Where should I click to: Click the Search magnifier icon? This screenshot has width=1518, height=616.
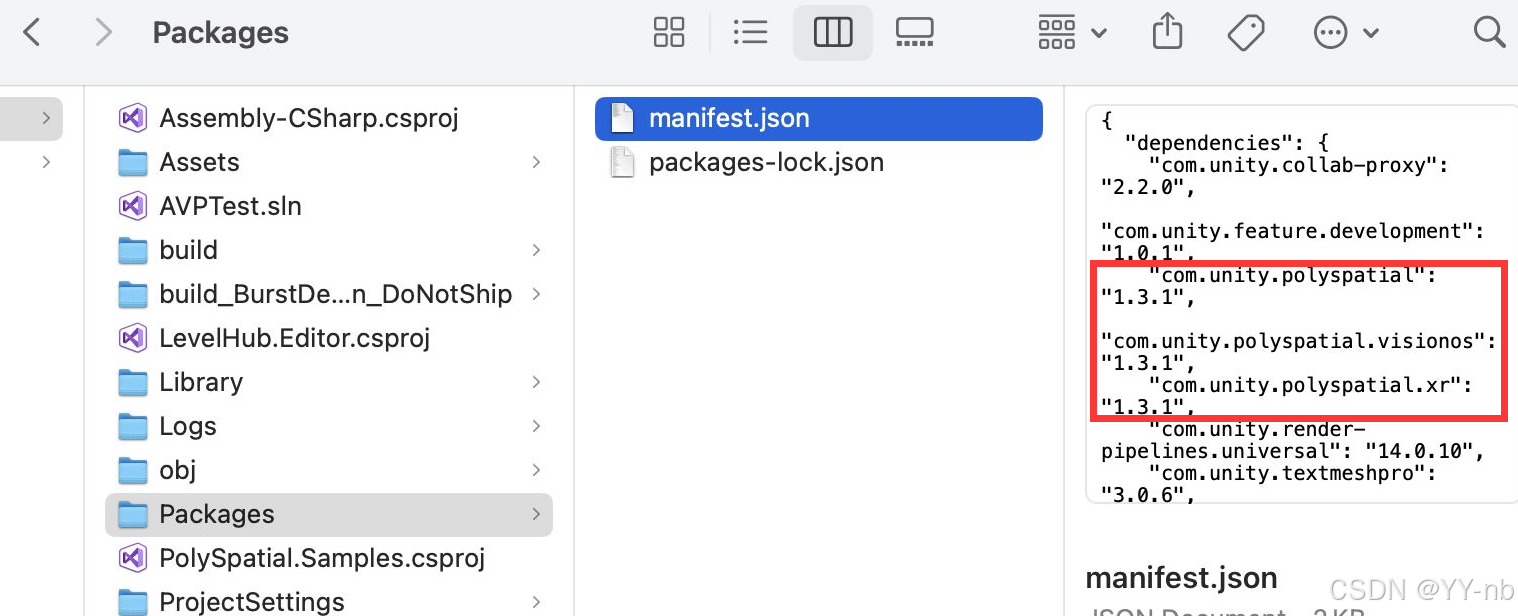pos(1489,33)
